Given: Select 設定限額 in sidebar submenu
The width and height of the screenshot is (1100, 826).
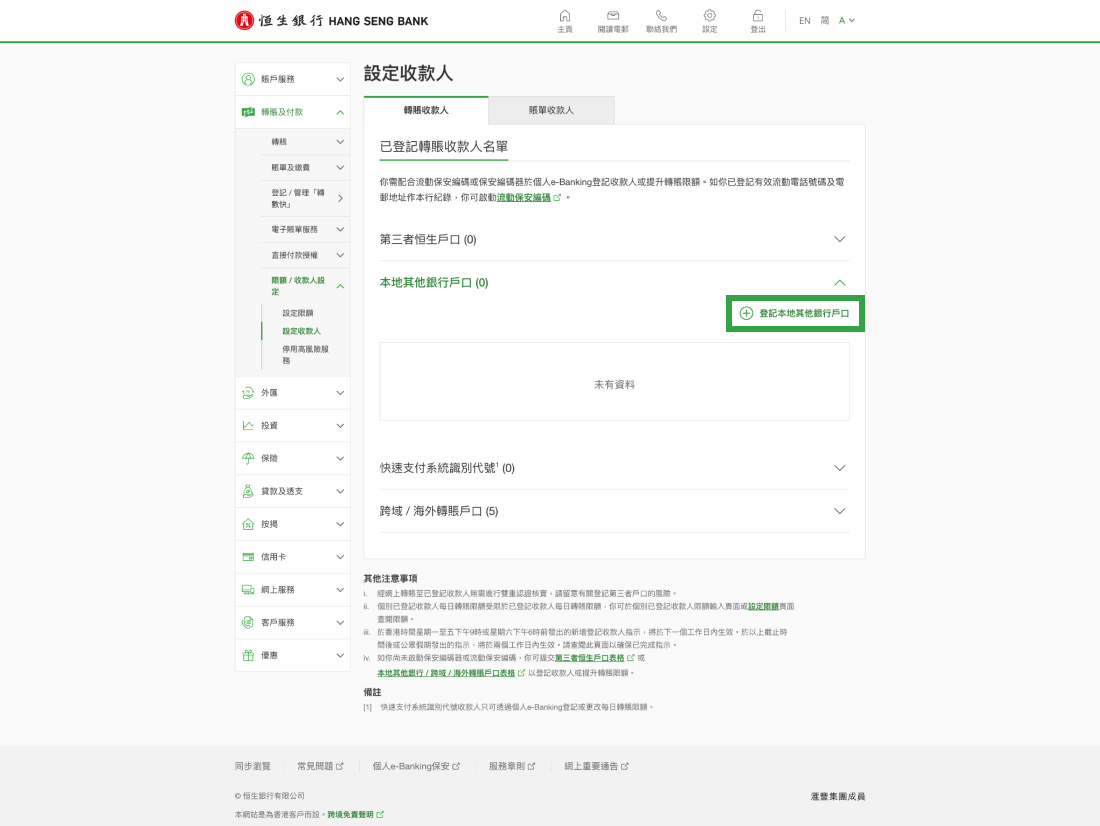Looking at the screenshot, I should coord(298,313).
